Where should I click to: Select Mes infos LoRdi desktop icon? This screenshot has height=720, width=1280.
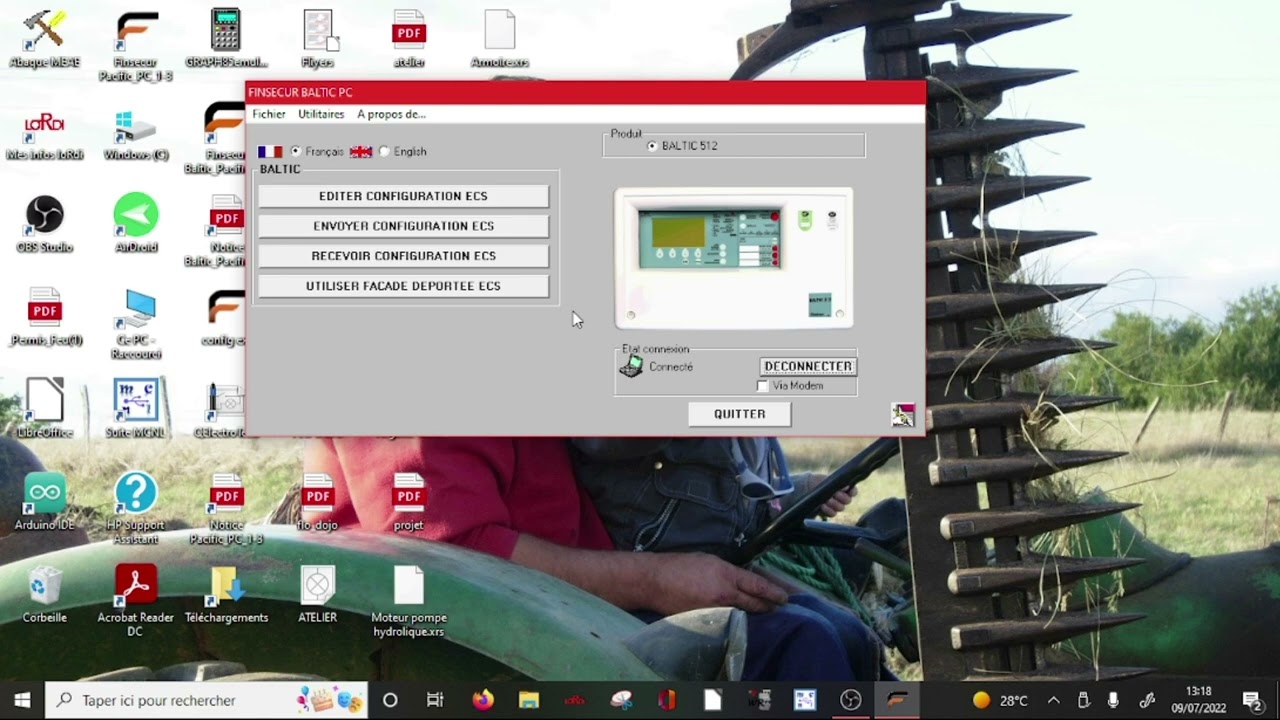coord(45,135)
